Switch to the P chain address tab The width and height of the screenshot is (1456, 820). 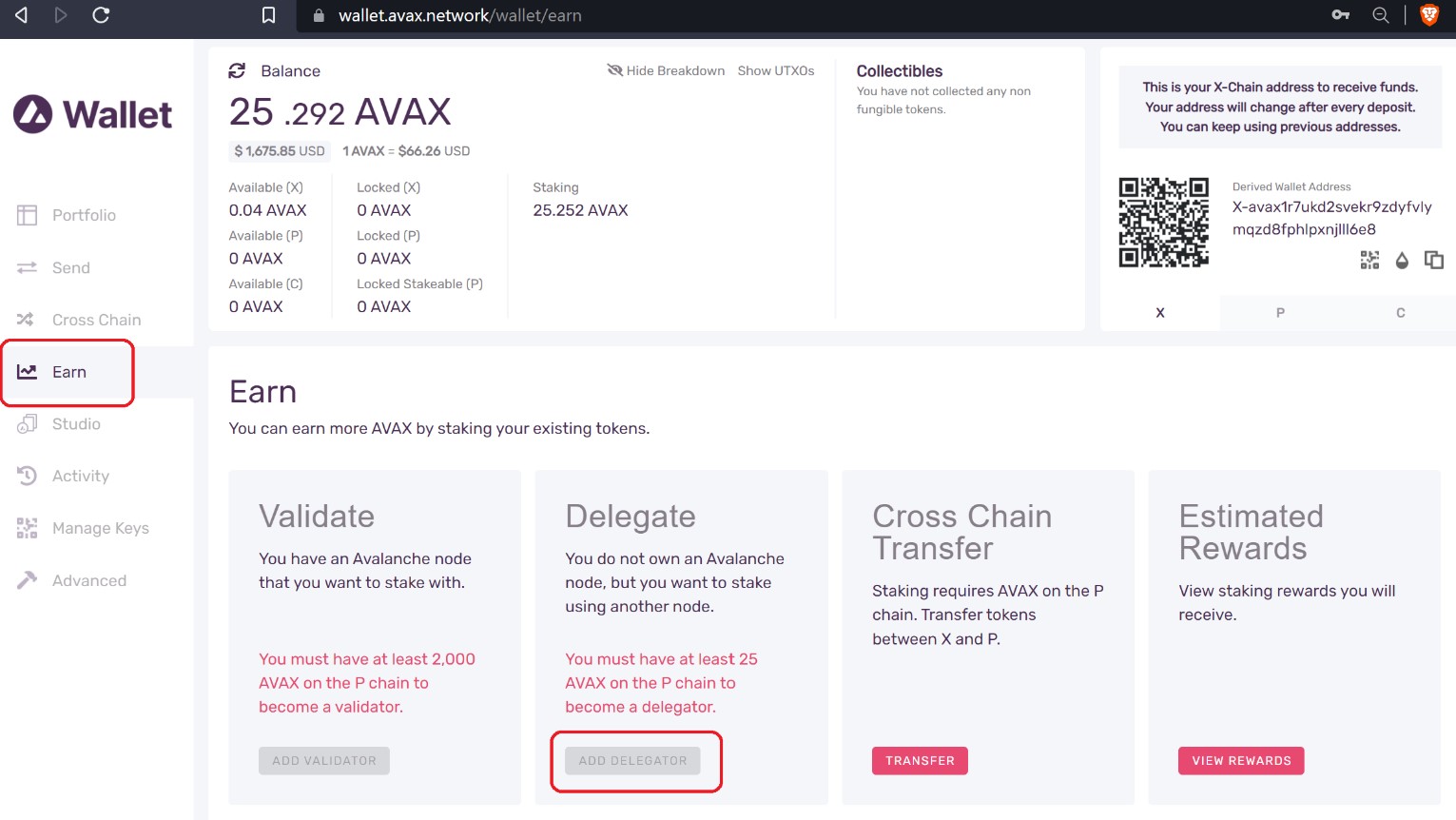click(1280, 312)
